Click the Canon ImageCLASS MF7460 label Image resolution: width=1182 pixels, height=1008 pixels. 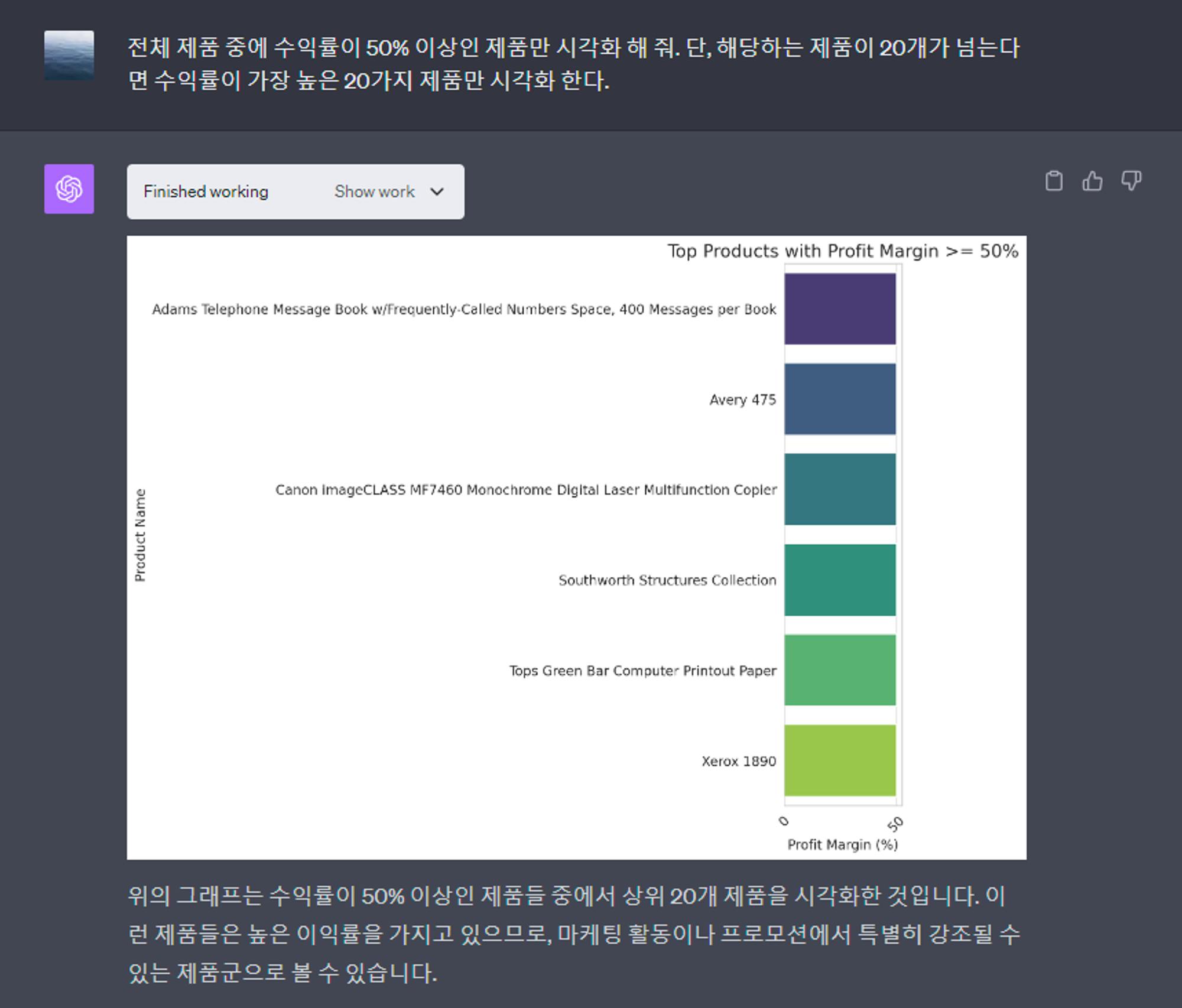[526, 490]
